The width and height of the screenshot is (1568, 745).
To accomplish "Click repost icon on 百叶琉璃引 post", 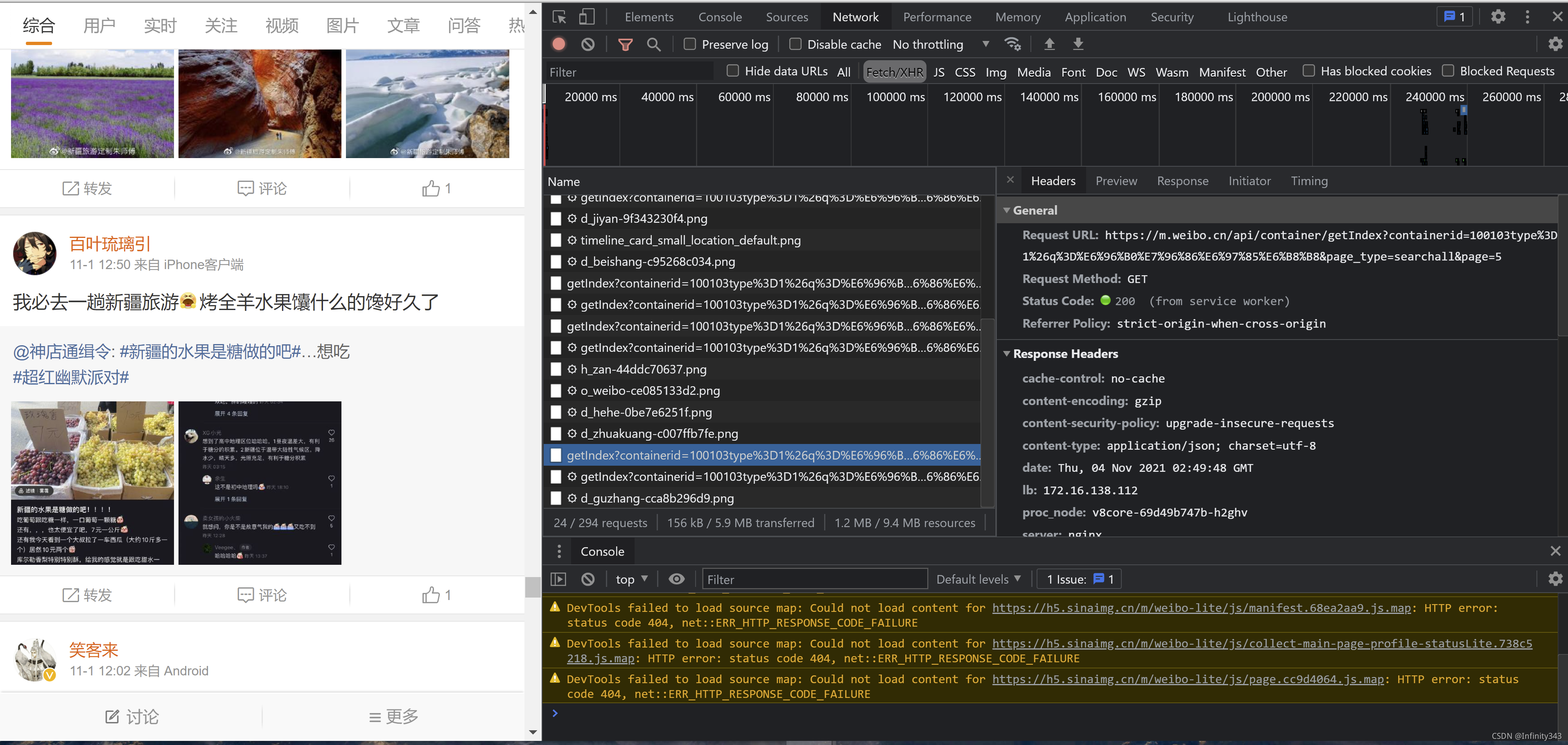I will pyautogui.click(x=70, y=595).
